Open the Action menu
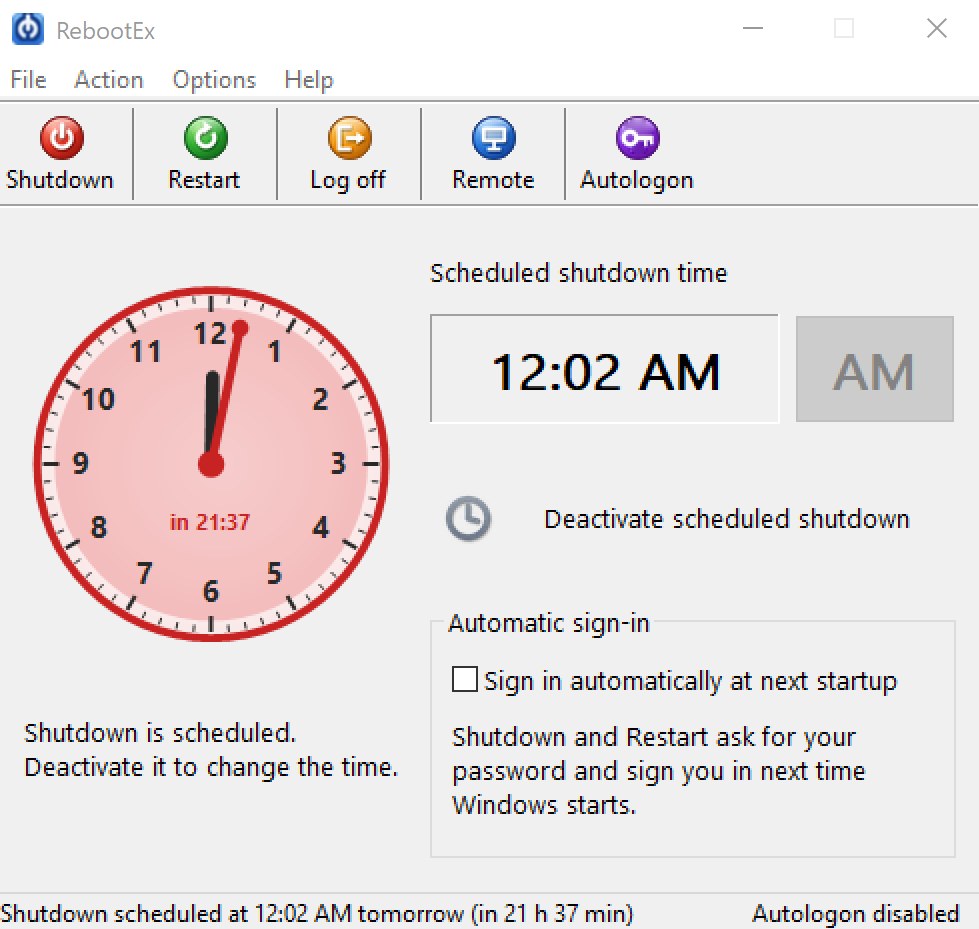Image resolution: width=979 pixels, height=929 pixels. coord(109,80)
